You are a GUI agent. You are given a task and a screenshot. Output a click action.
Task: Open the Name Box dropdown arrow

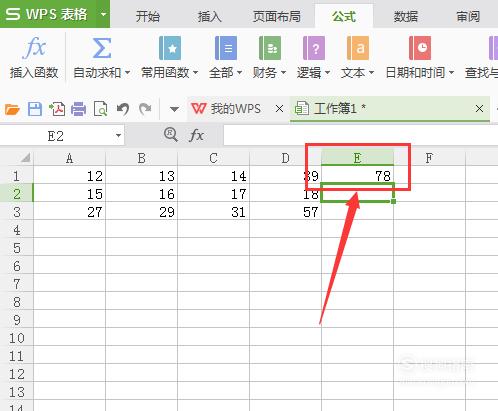click(x=118, y=136)
